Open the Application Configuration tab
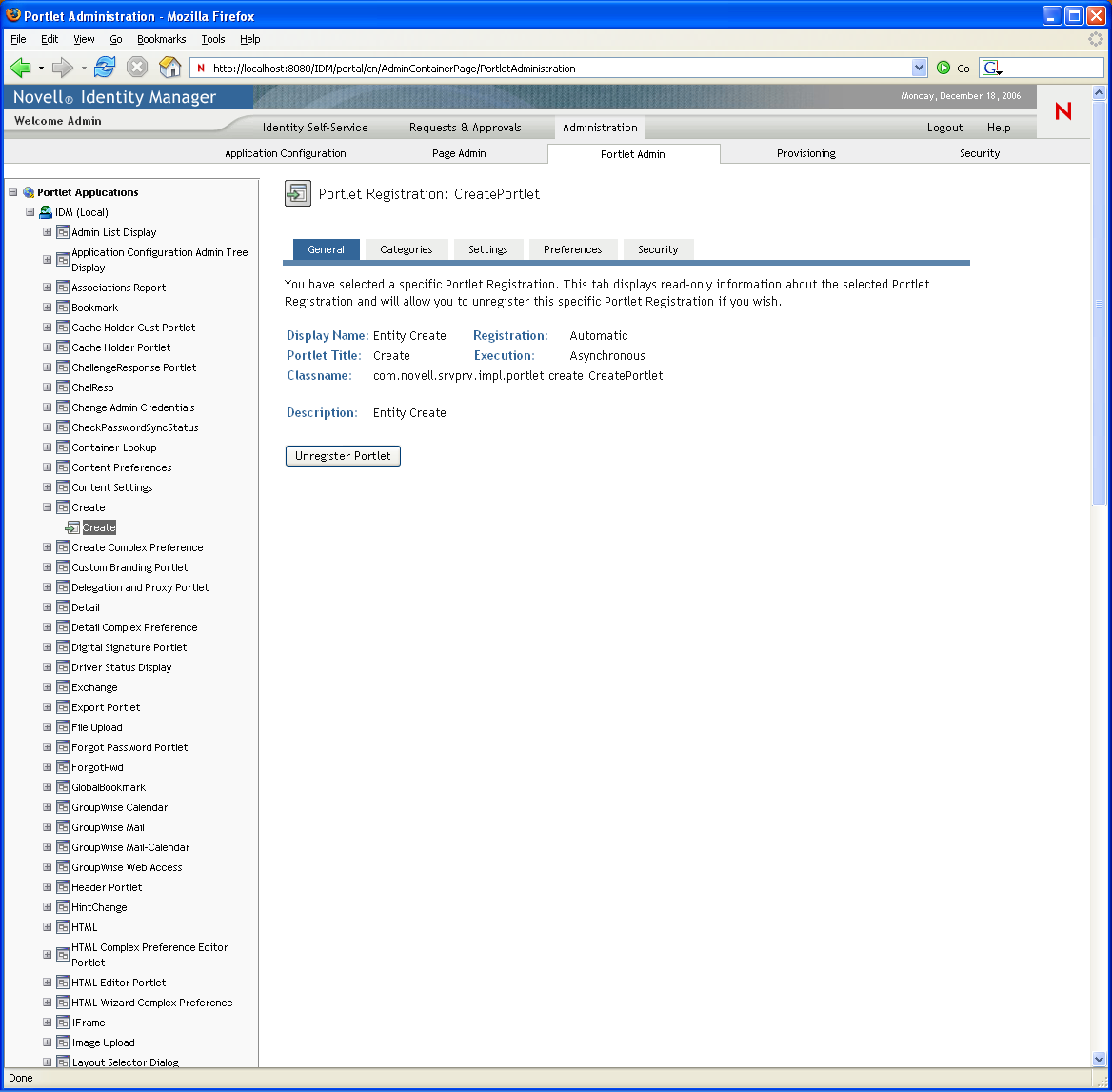This screenshot has height=1092, width=1112. [285, 153]
